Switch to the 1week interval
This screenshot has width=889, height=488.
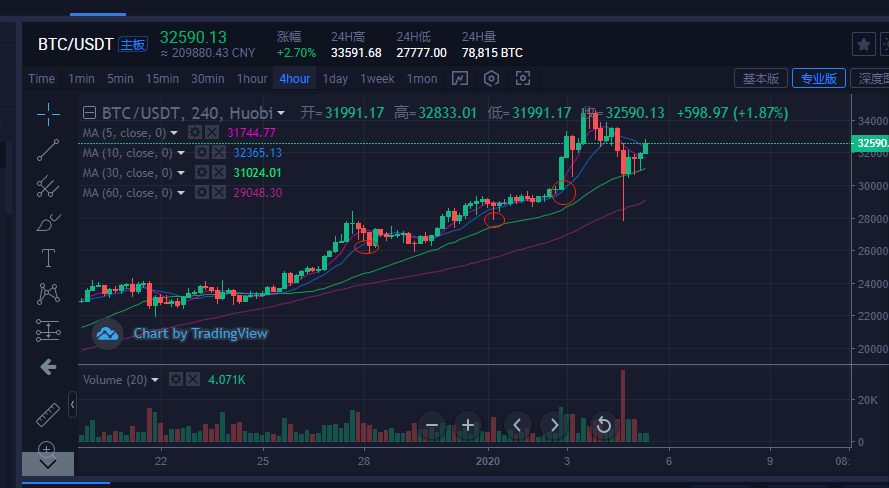pos(377,78)
